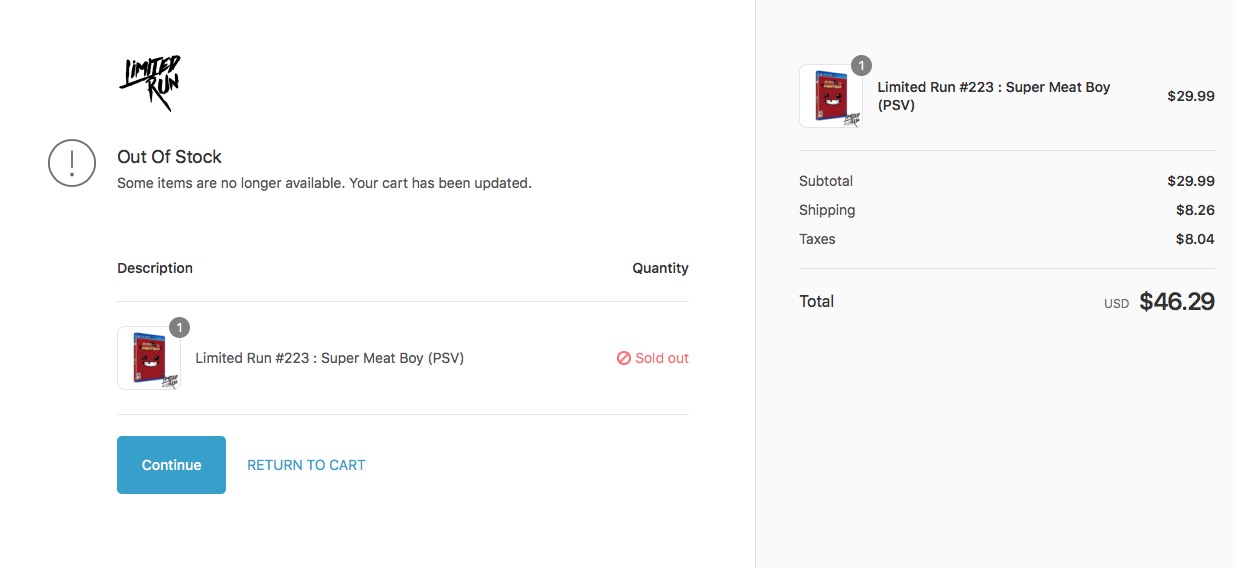Open Super Meat Boy thumbnail in order summary
This screenshot has height=568, width=1236.
click(831, 96)
